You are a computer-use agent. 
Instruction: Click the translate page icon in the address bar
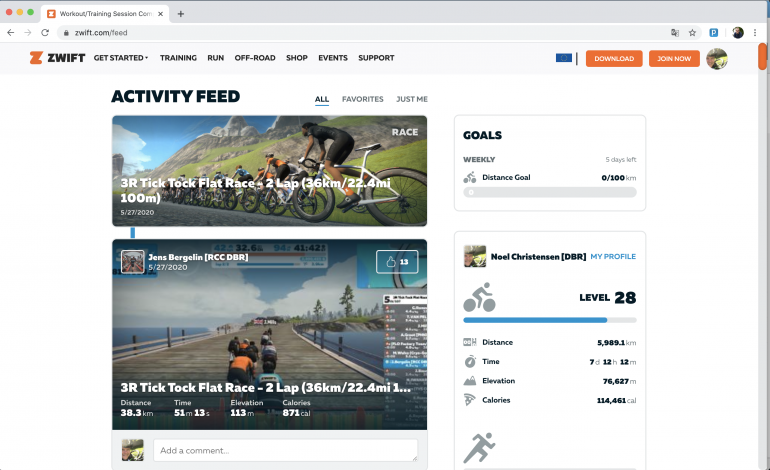click(675, 33)
